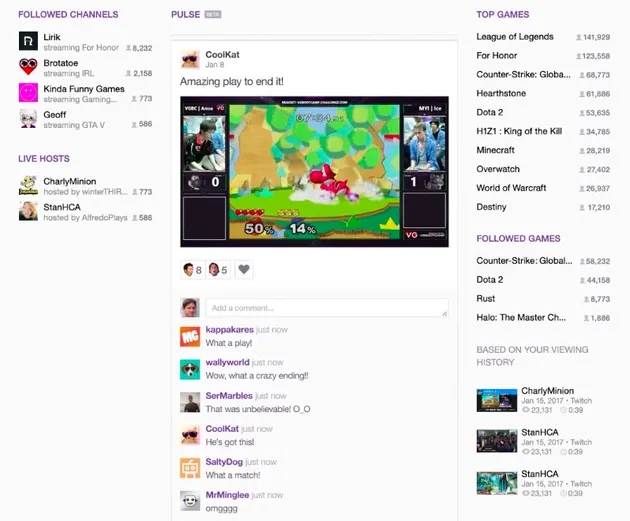Image resolution: width=630 pixels, height=521 pixels.
Task: Click SaltyDog username in comments
Action: coord(224,462)
